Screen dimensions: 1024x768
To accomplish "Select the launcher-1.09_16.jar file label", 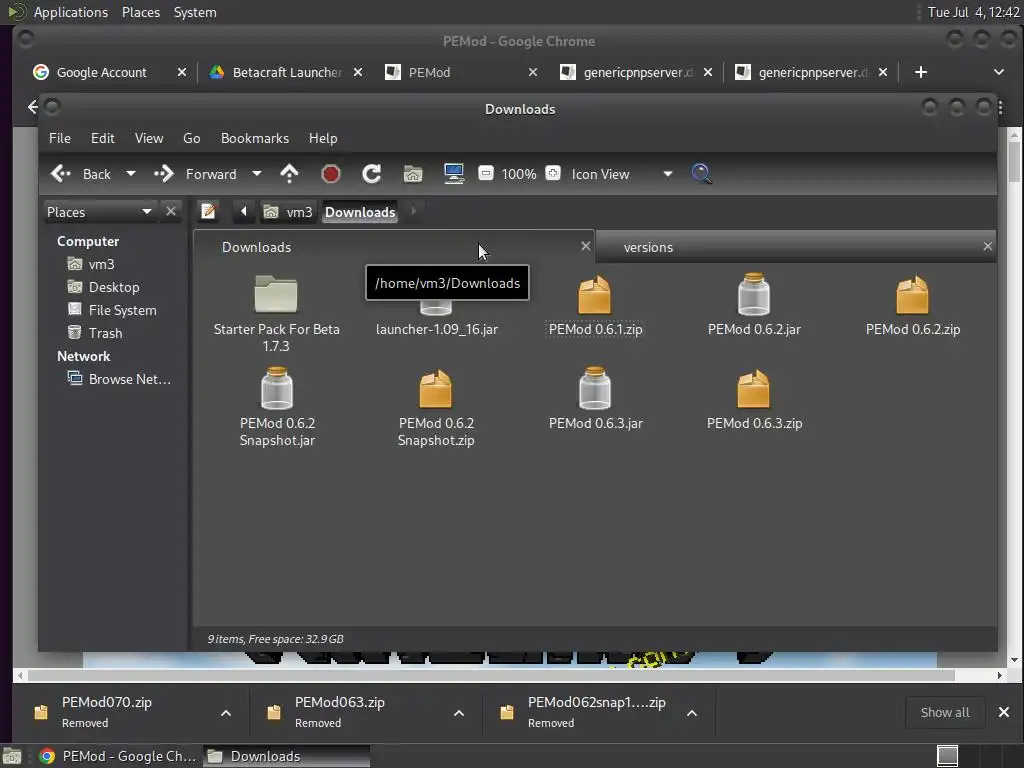I will click(436, 329).
